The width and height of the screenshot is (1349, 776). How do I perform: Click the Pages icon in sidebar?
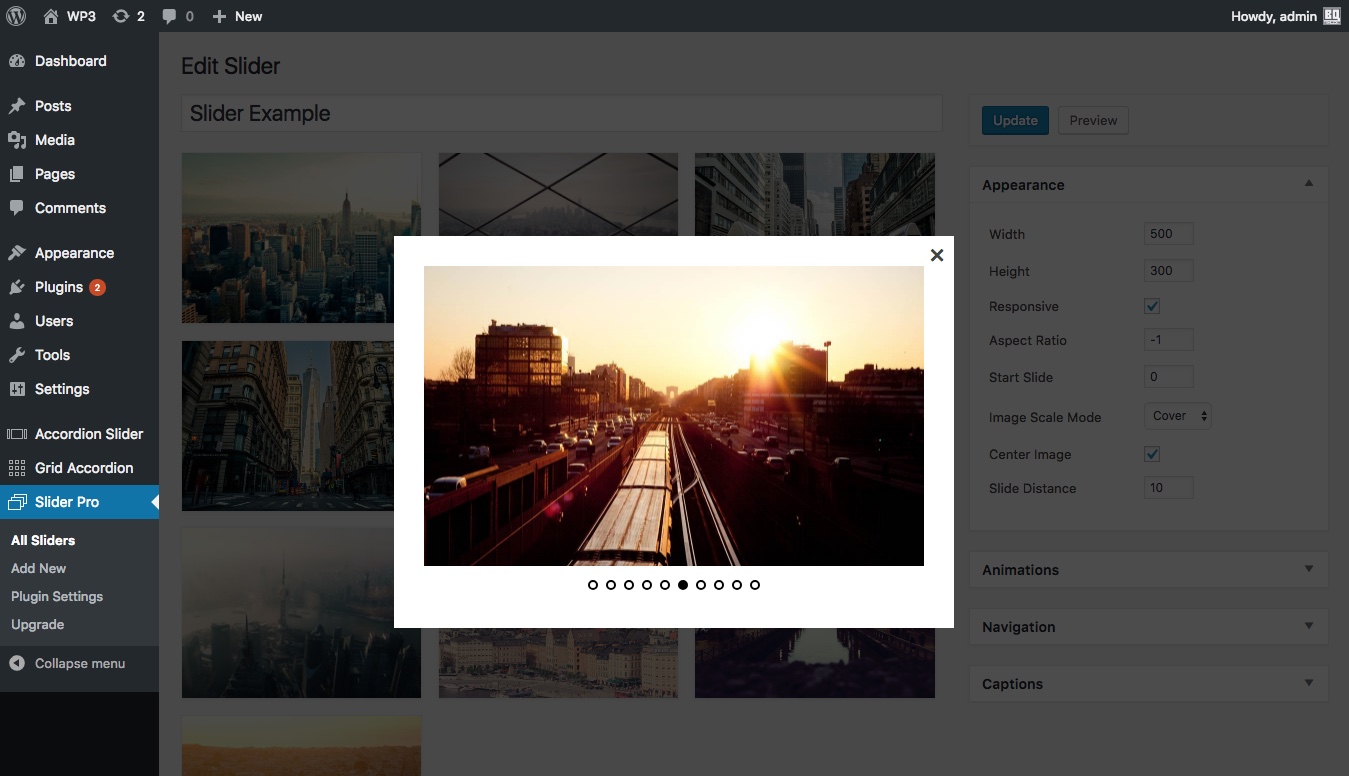click(x=16, y=174)
